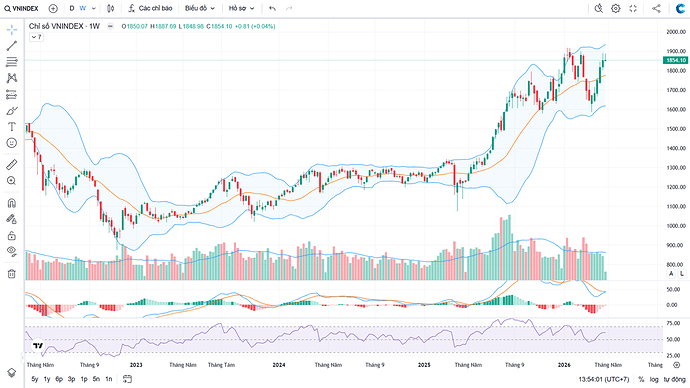Expand the Biểu đồ dropdown

point(200,8)
